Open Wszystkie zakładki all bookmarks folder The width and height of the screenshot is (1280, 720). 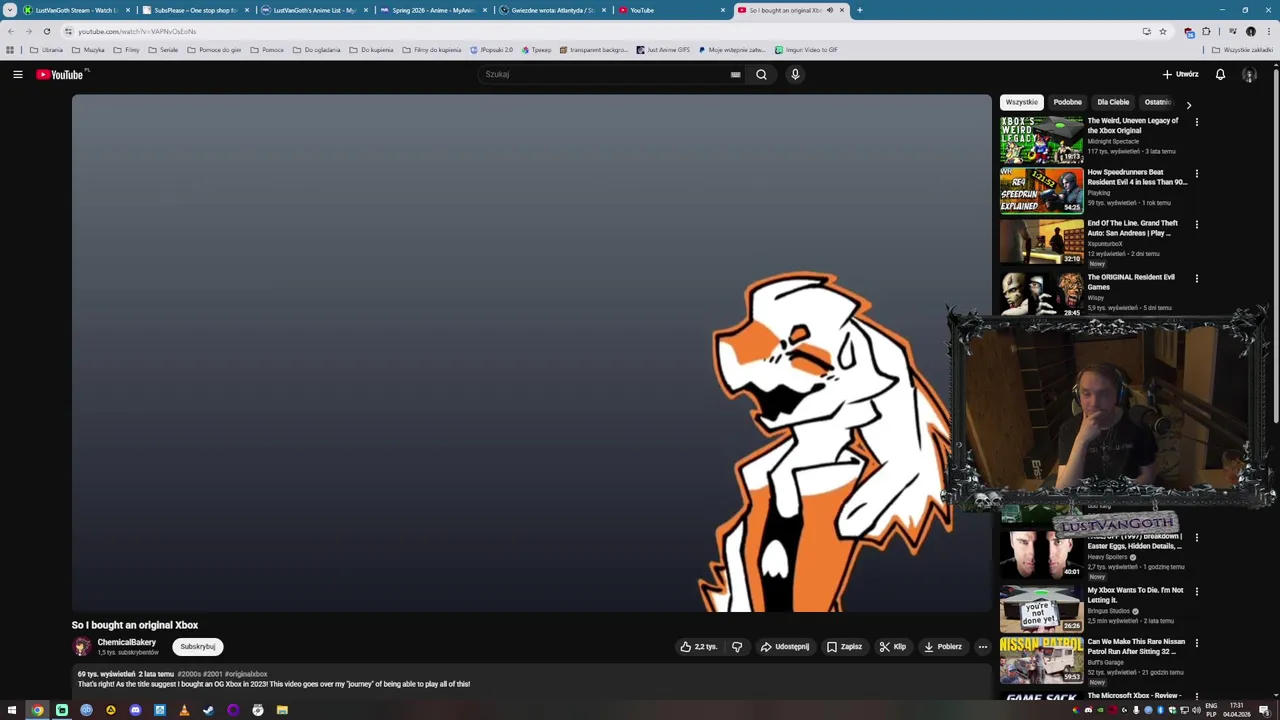point(1242,50)
